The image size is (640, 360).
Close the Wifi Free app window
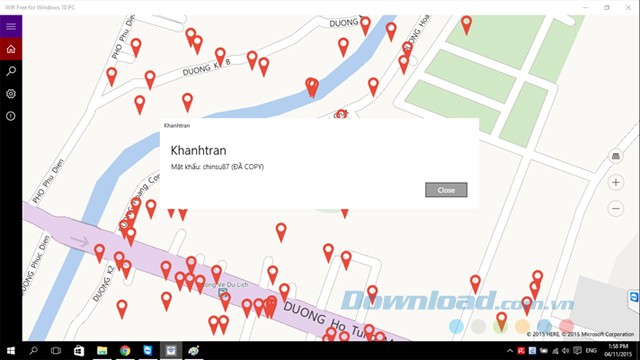click(629, 7)
